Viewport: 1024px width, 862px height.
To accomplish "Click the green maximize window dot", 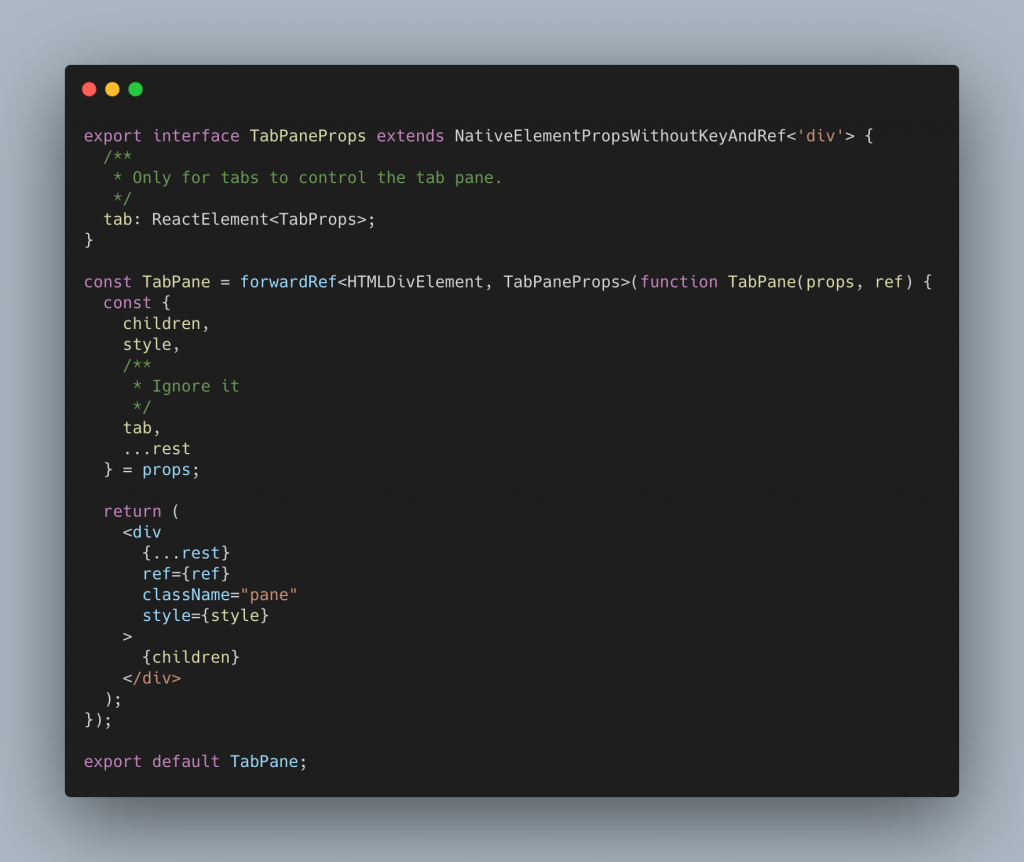I will (135, 89).
